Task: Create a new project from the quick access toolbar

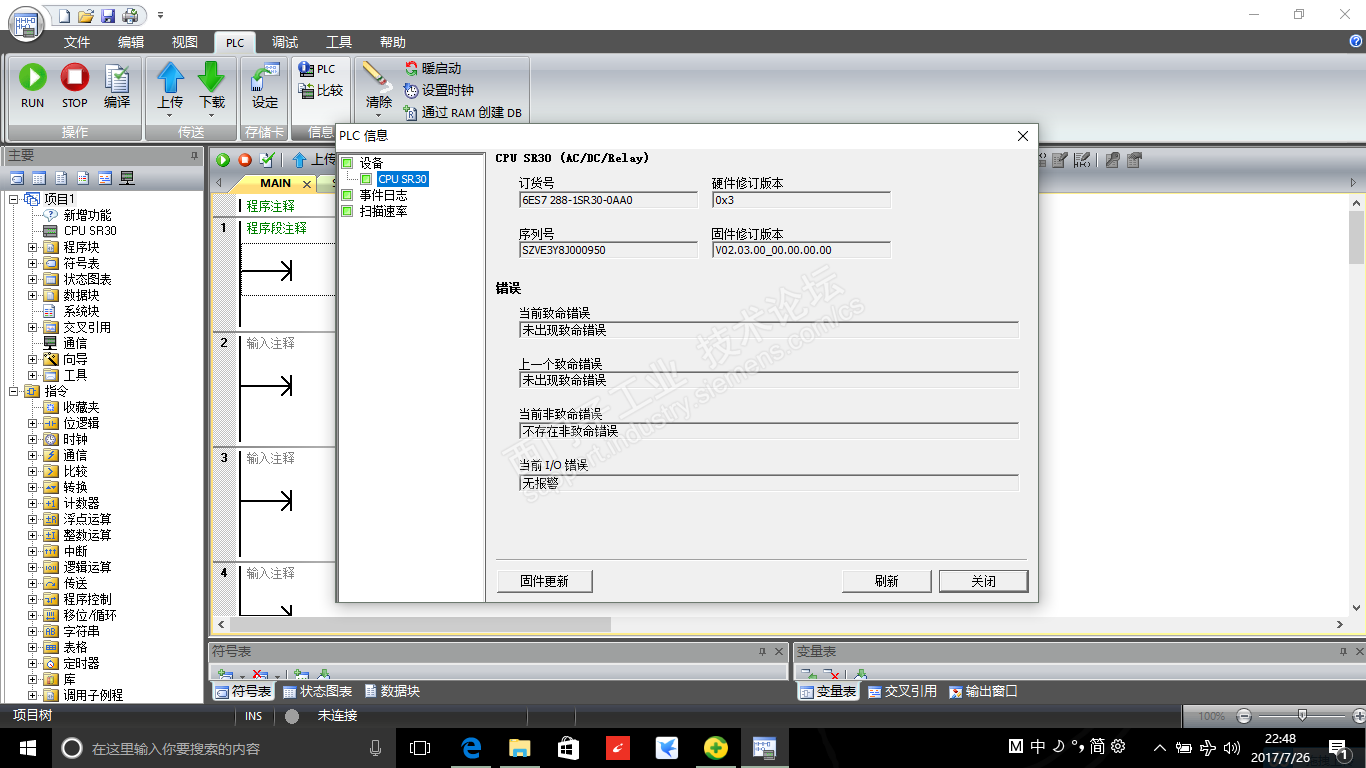Action: coord(64,15)
